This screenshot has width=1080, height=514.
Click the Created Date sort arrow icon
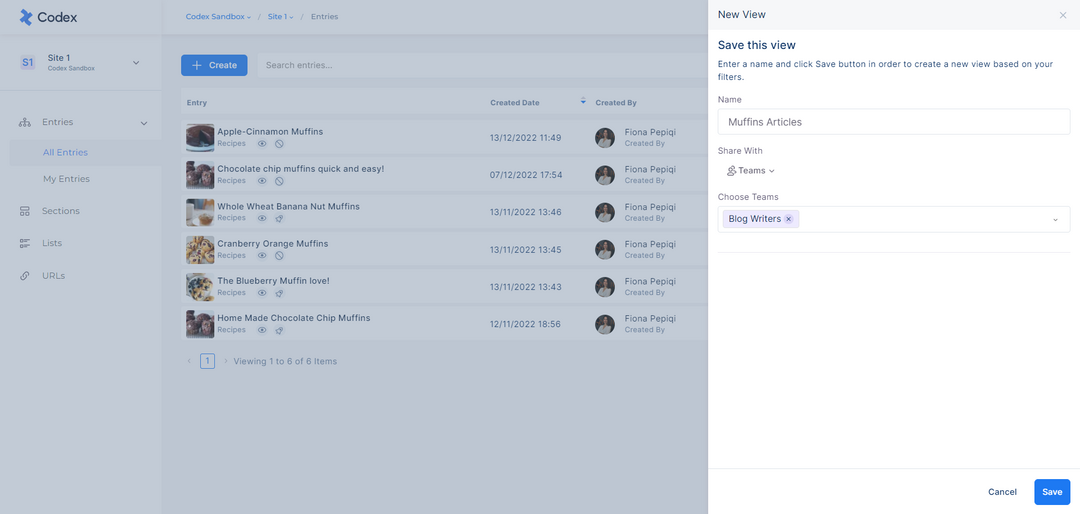(x=583, y=102)
